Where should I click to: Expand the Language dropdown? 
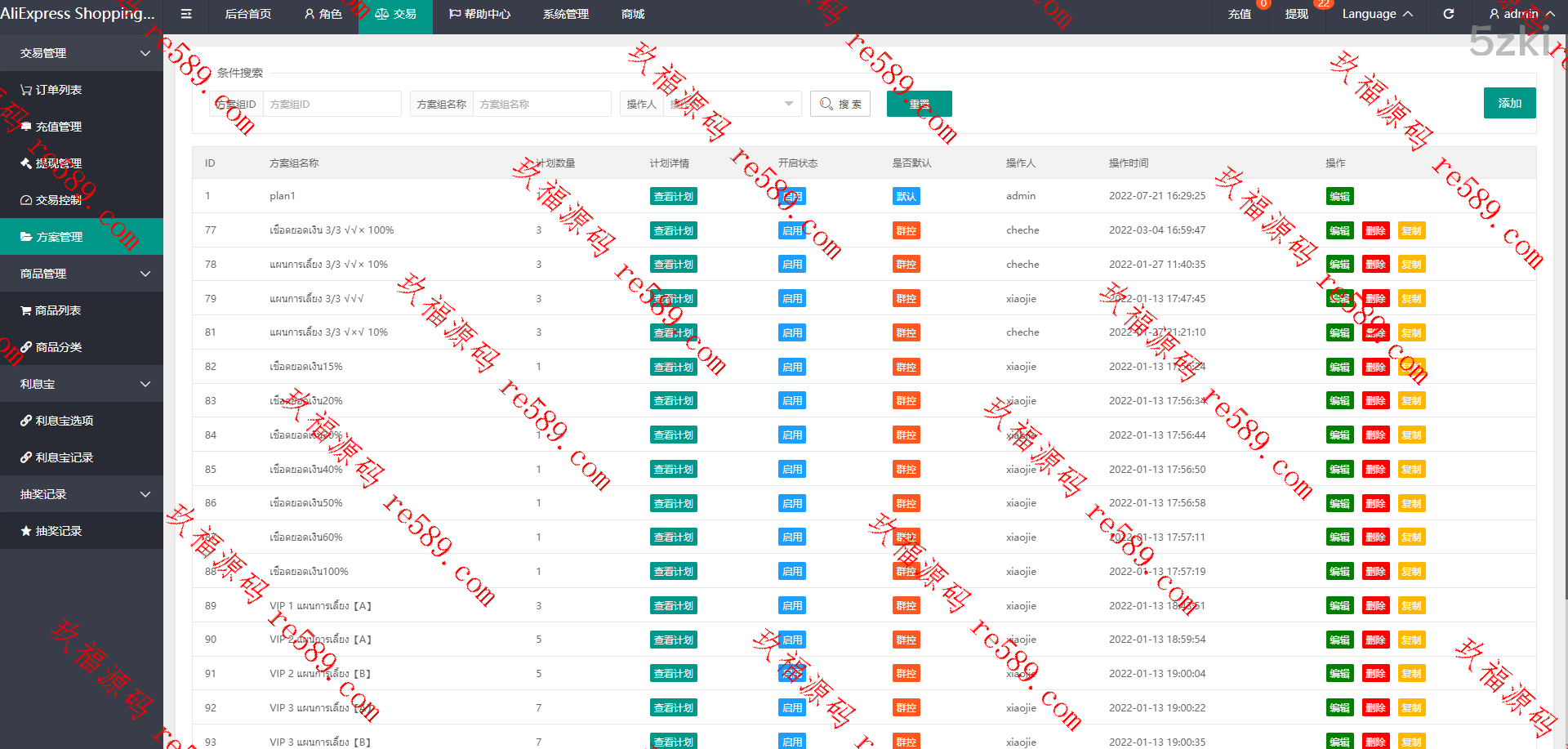(1377, 14)
